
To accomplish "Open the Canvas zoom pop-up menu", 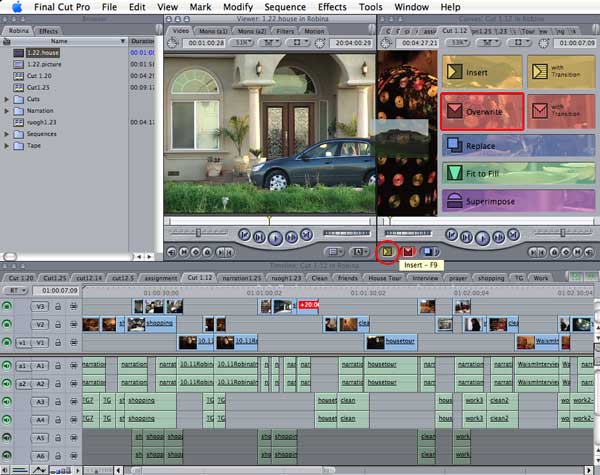I will pyautogui.click(x=458, y=43).
